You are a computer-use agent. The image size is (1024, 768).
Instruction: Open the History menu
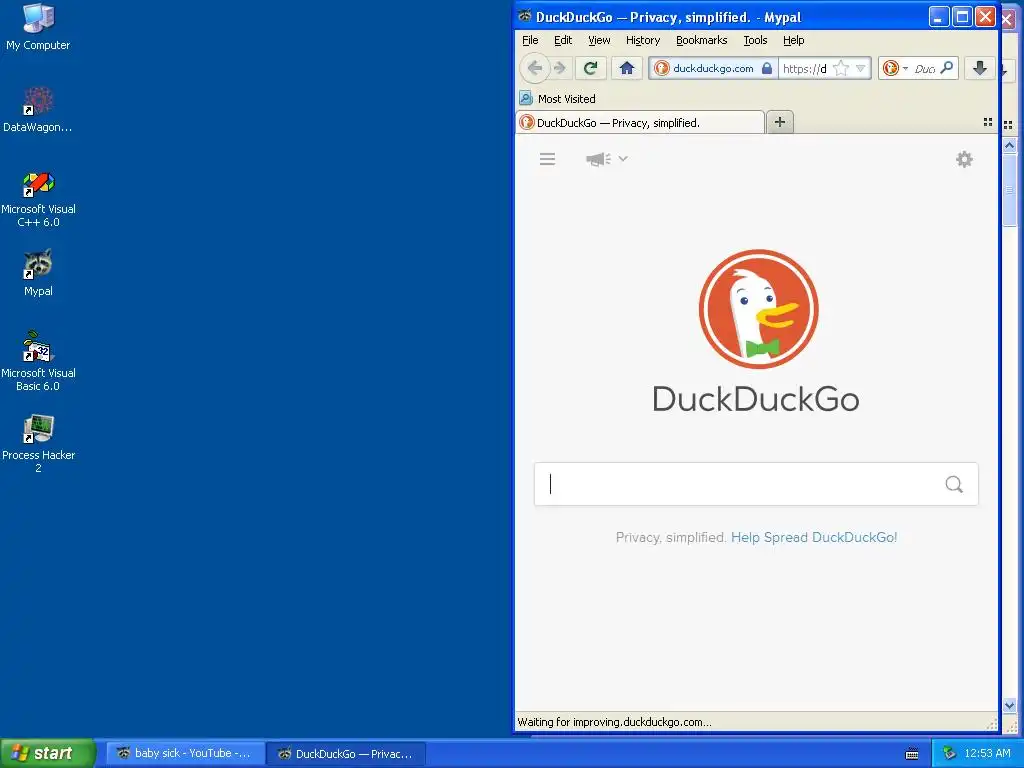pyautogui.click(x=643, y=40)
